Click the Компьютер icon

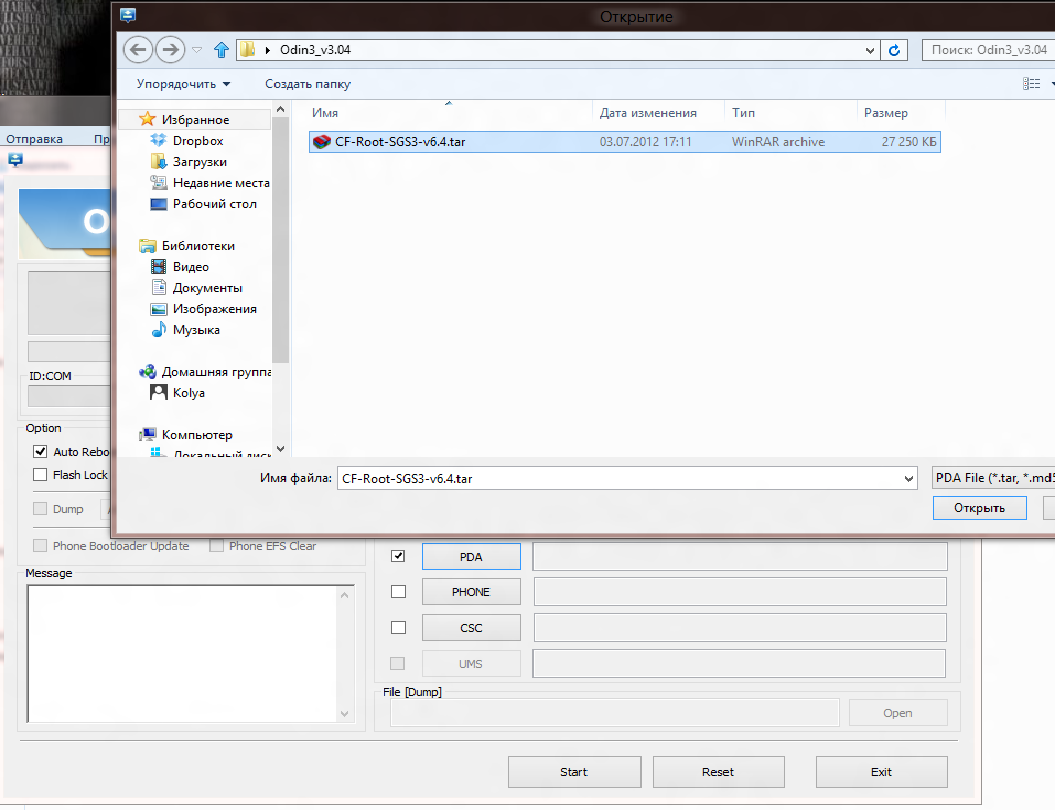tap(147, 435)
